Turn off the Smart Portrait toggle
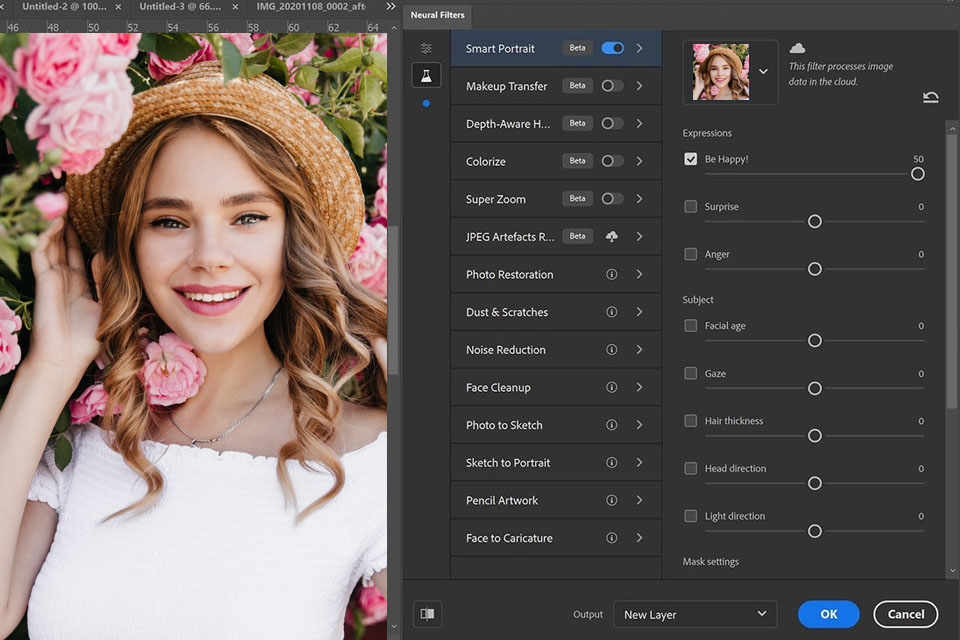 pyautogui.click(x=613, y=48)
